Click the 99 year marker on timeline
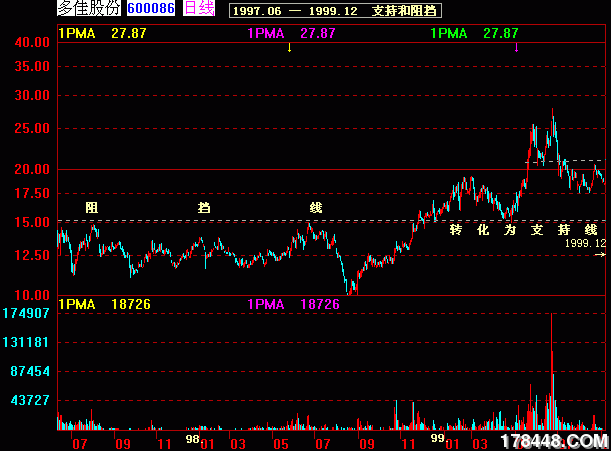The image size is (611, 451). [x=436, y=438]
